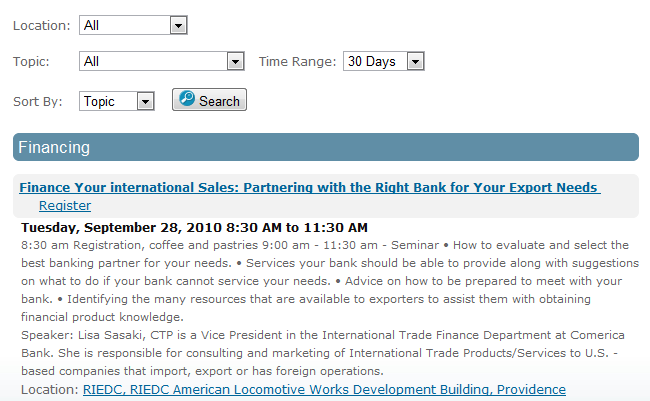650x401 pixels.
Task: Click the Location label beside the first dropdown
Action: [x=42, y=26]
